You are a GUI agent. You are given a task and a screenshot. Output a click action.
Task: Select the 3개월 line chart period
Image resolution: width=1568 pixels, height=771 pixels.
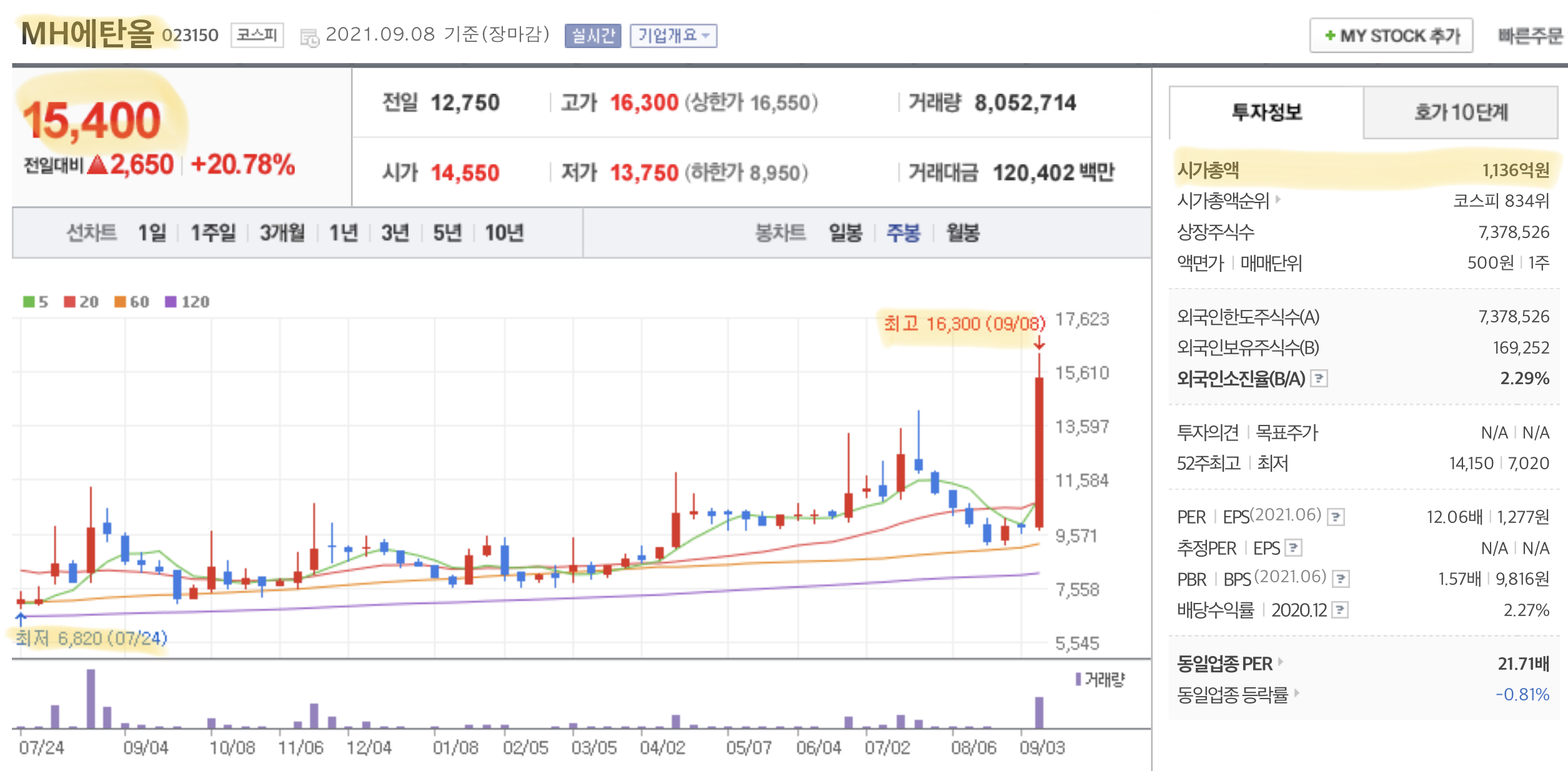282,233
